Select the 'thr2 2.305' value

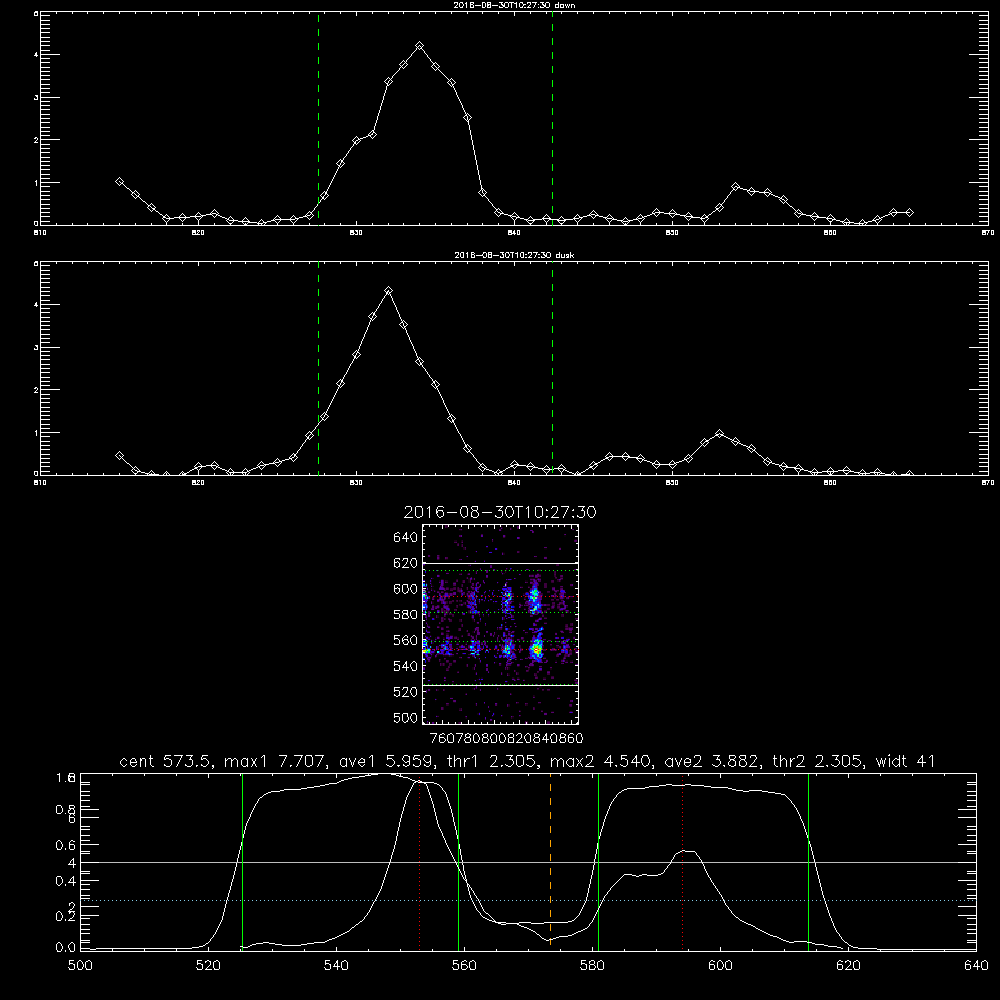click(x=818, y=761)
